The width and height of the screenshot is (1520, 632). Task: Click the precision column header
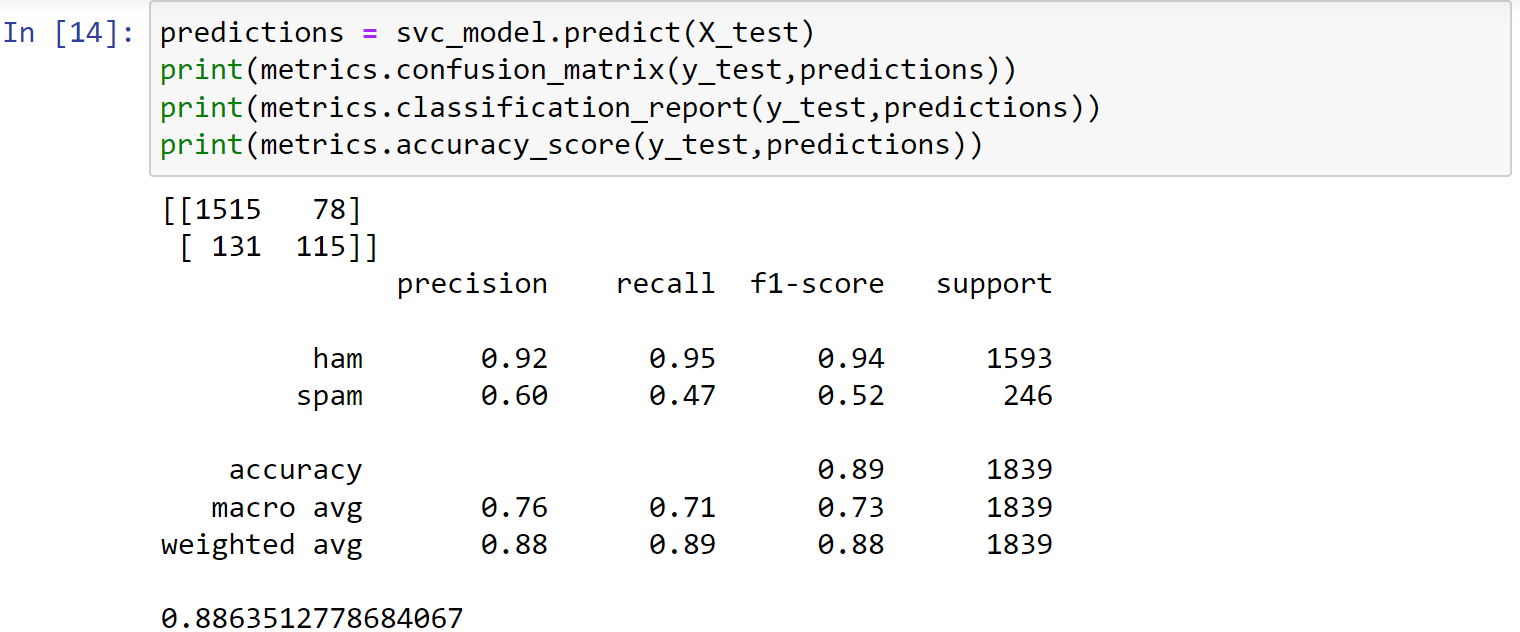point(472,285)
